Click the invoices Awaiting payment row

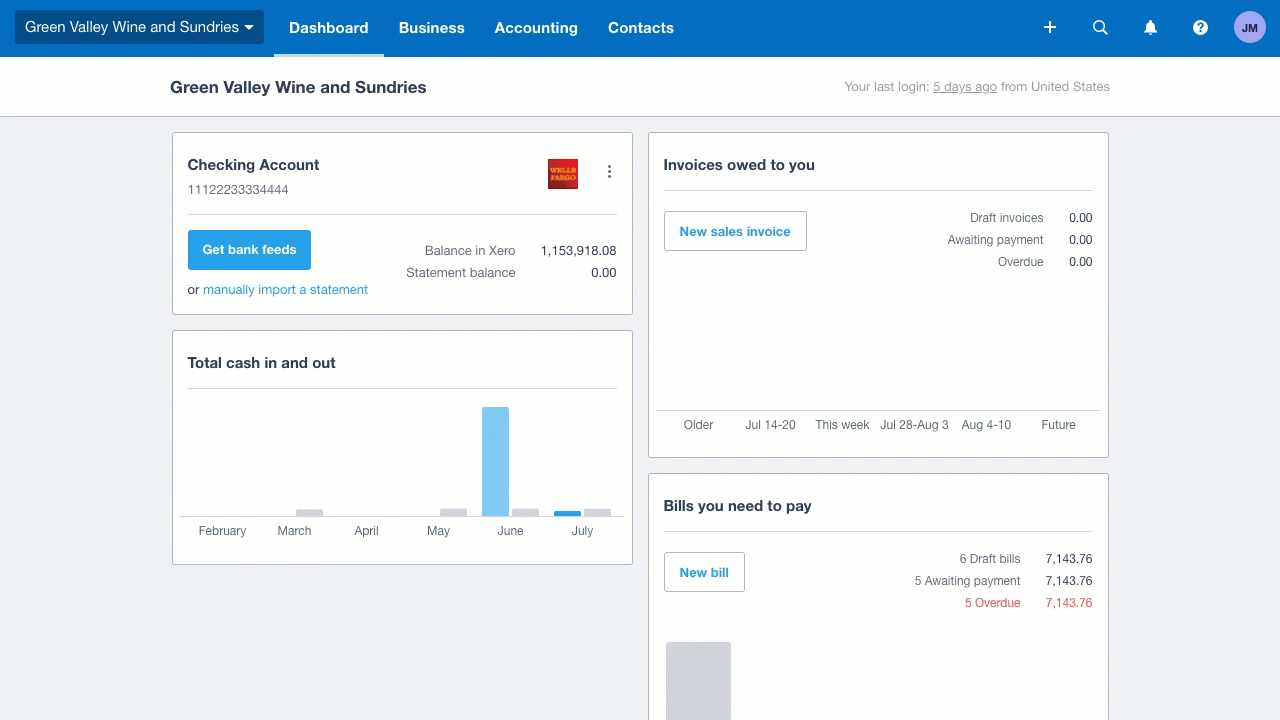click(1020, 240)
